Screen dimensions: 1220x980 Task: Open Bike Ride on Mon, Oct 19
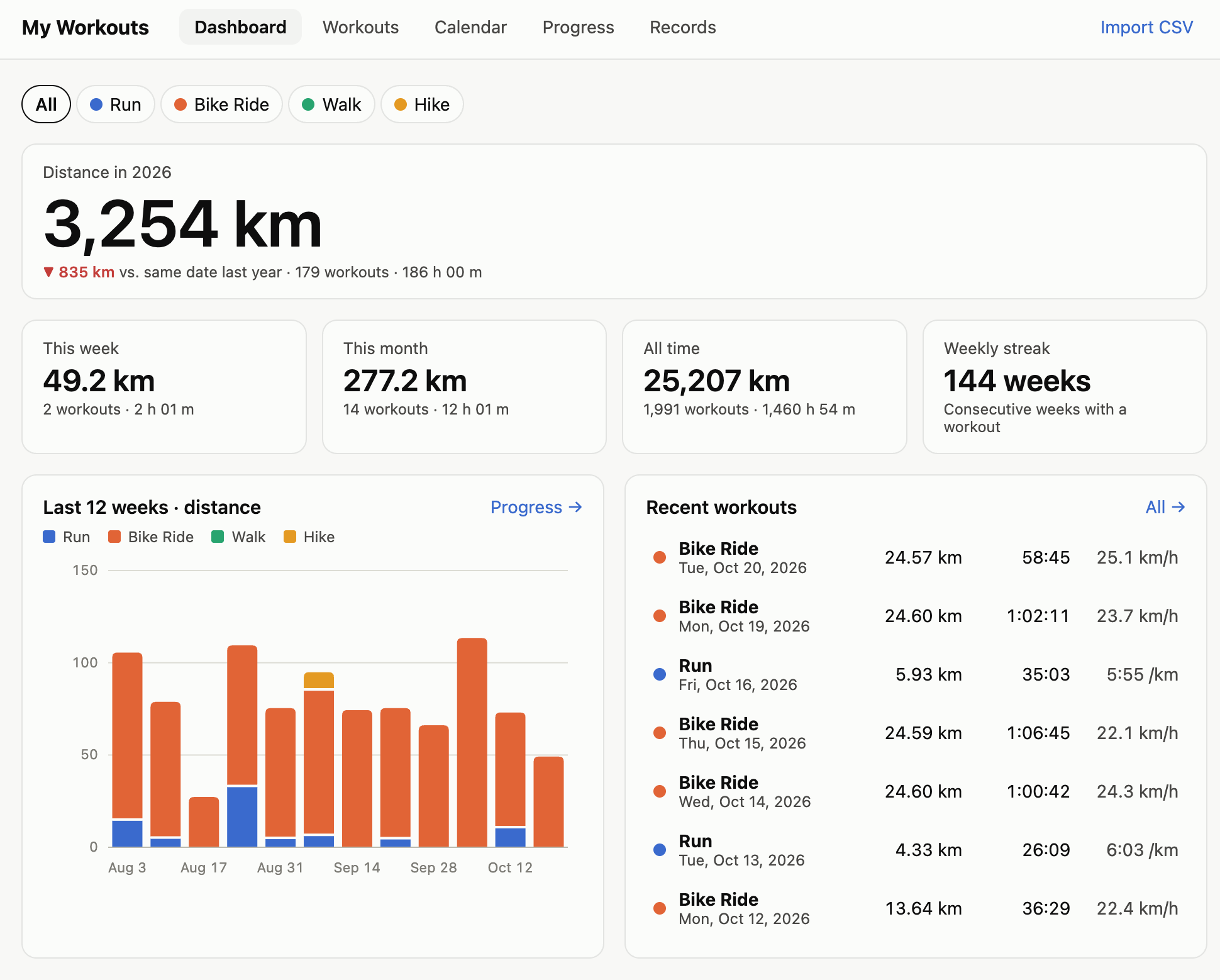tap(916, 616)
